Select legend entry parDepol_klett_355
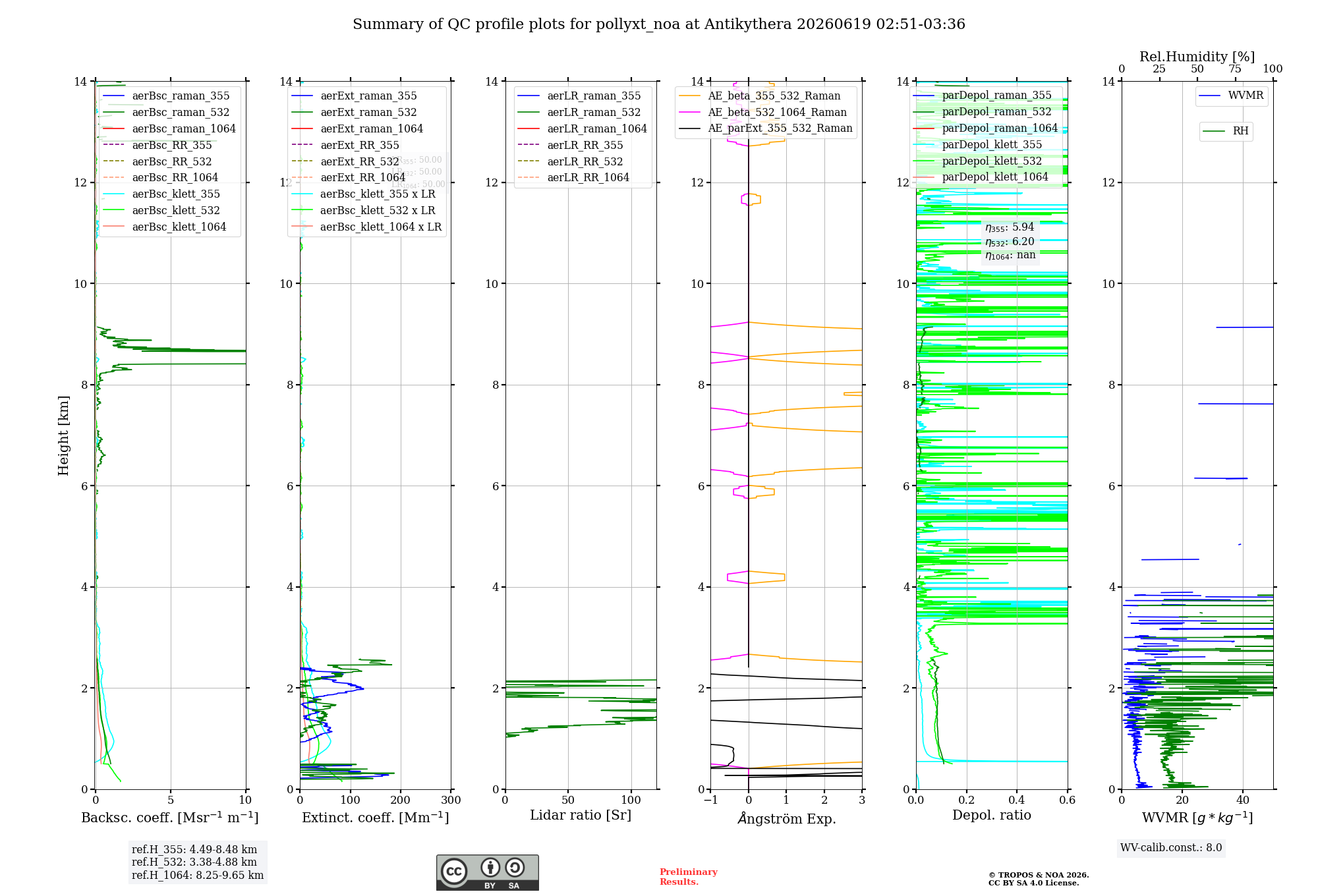This screenshot has height=896, width=1318. pyautogui.click(x=978, y=145)
